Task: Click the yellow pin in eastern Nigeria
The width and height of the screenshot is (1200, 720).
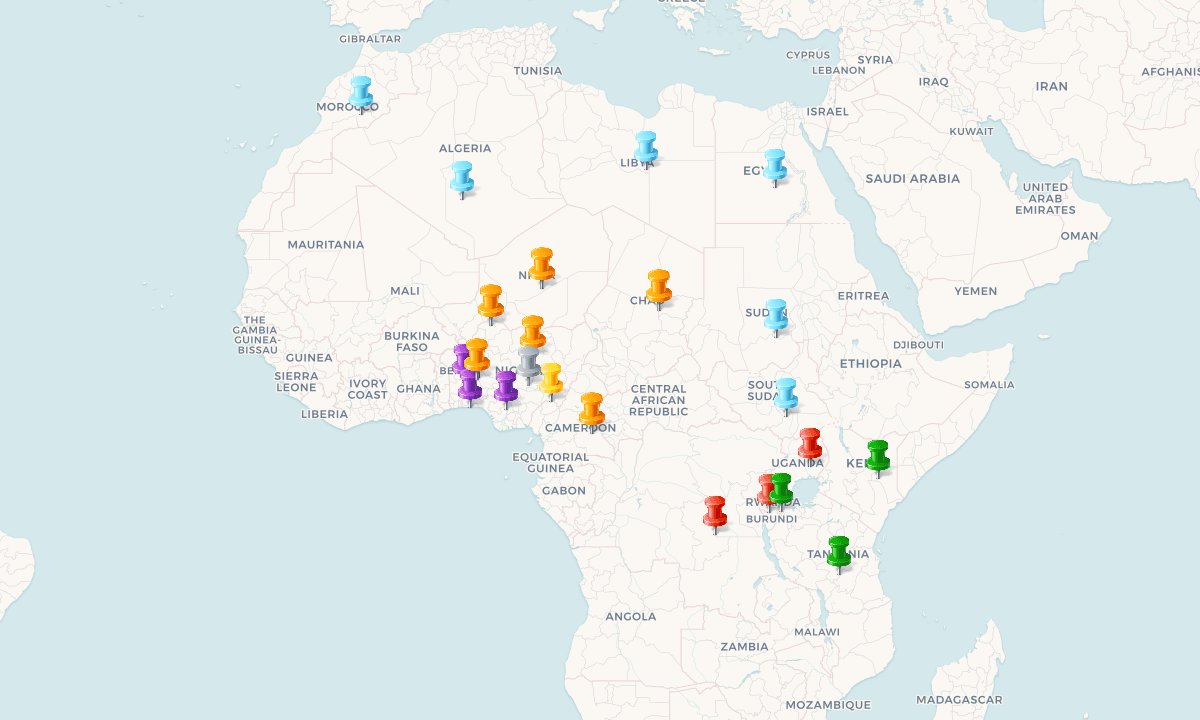Action: point(551,378)
